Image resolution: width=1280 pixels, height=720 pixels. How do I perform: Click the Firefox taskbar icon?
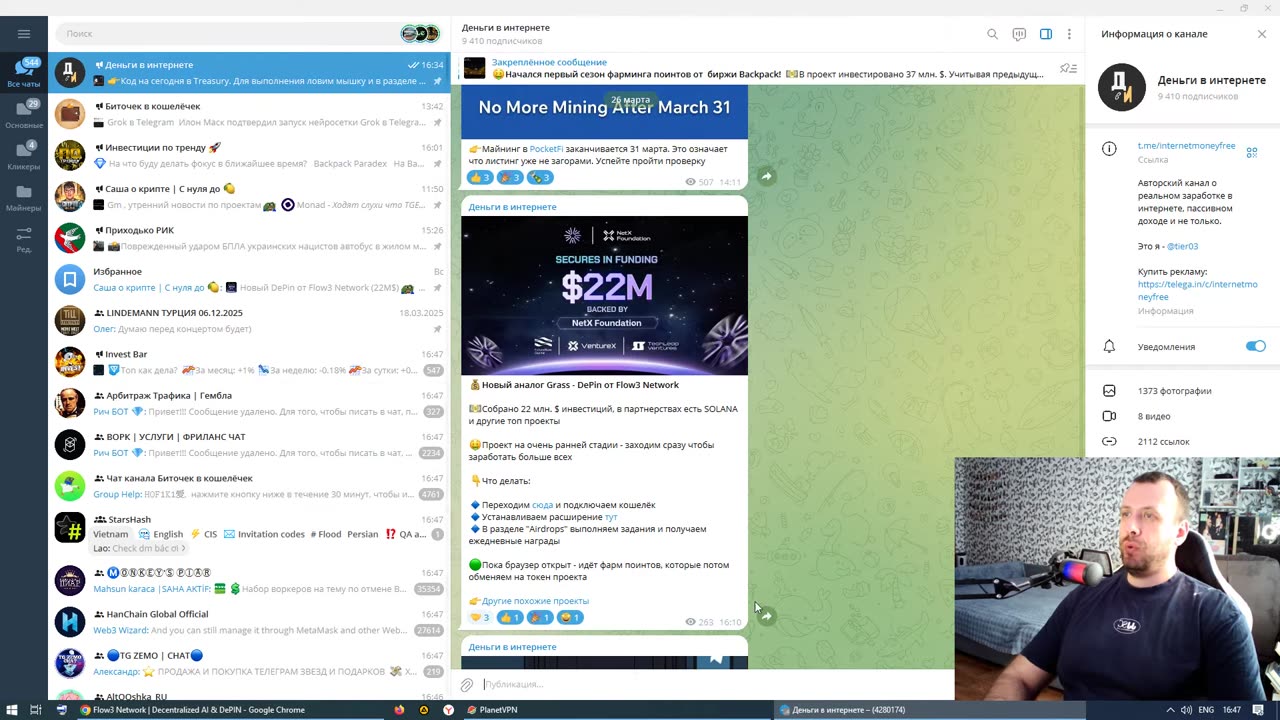tap(399, 710)
